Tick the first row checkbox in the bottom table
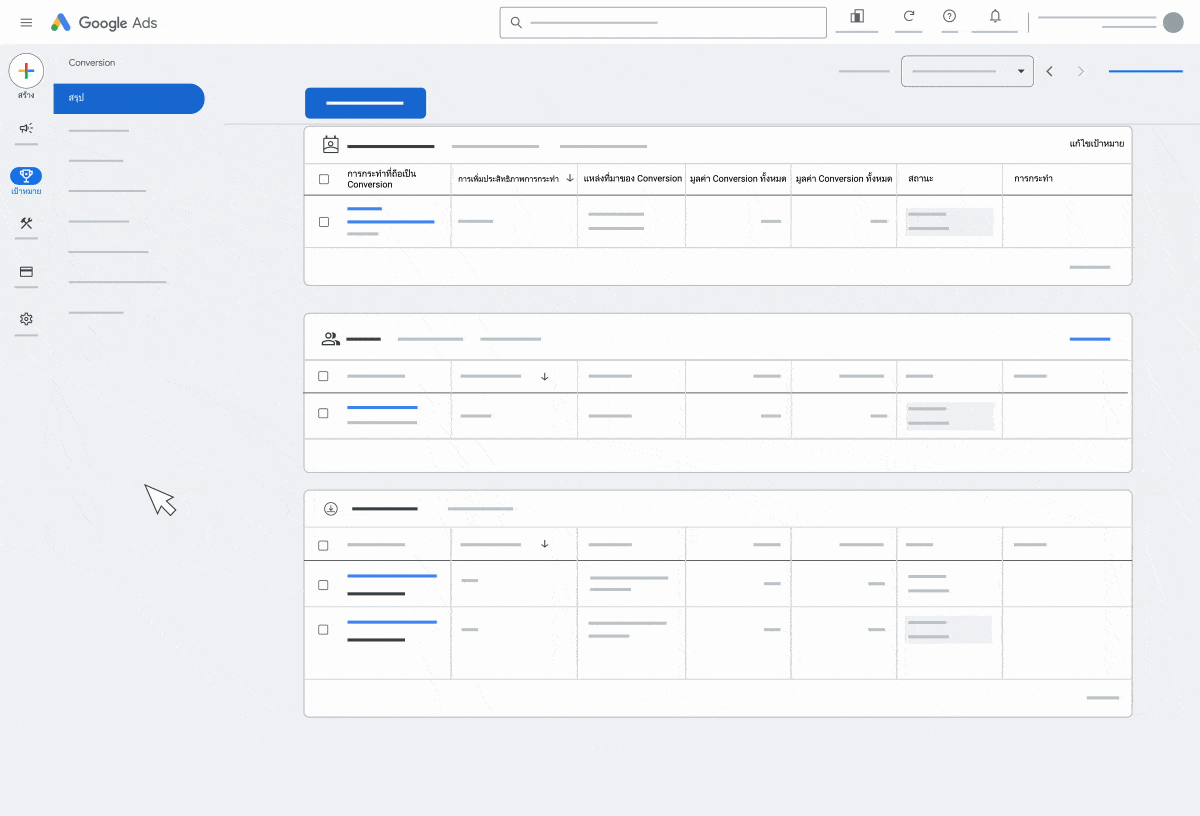This screenshot has height=816, width=1200. coord(323,584)
